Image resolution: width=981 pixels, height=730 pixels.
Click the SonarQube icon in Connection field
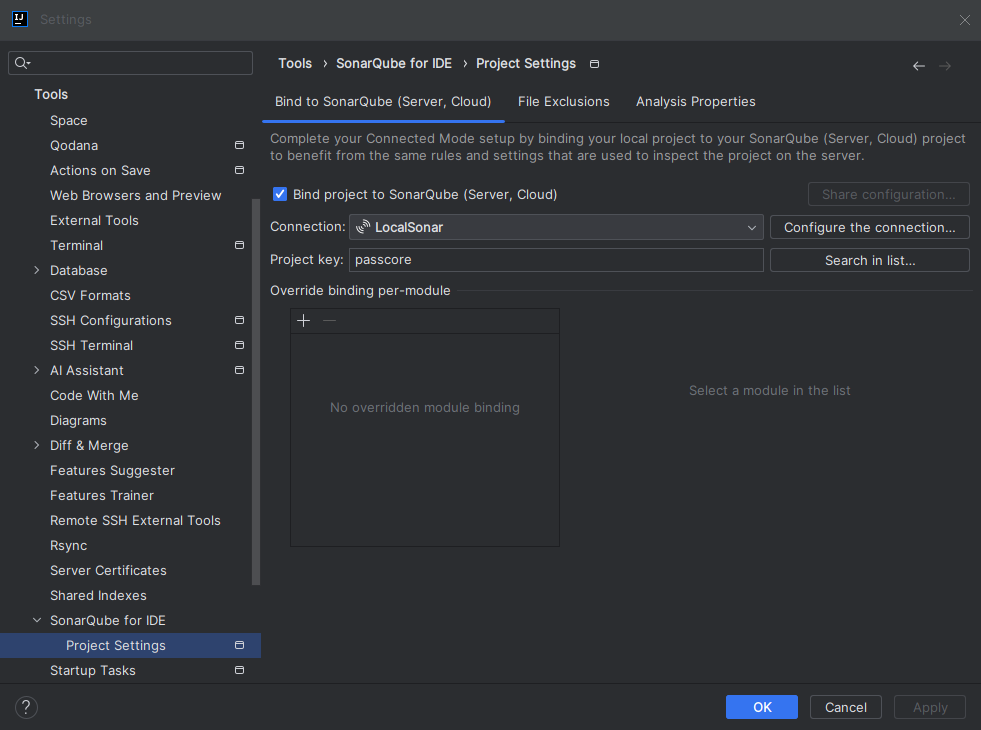tap(363, 227)
